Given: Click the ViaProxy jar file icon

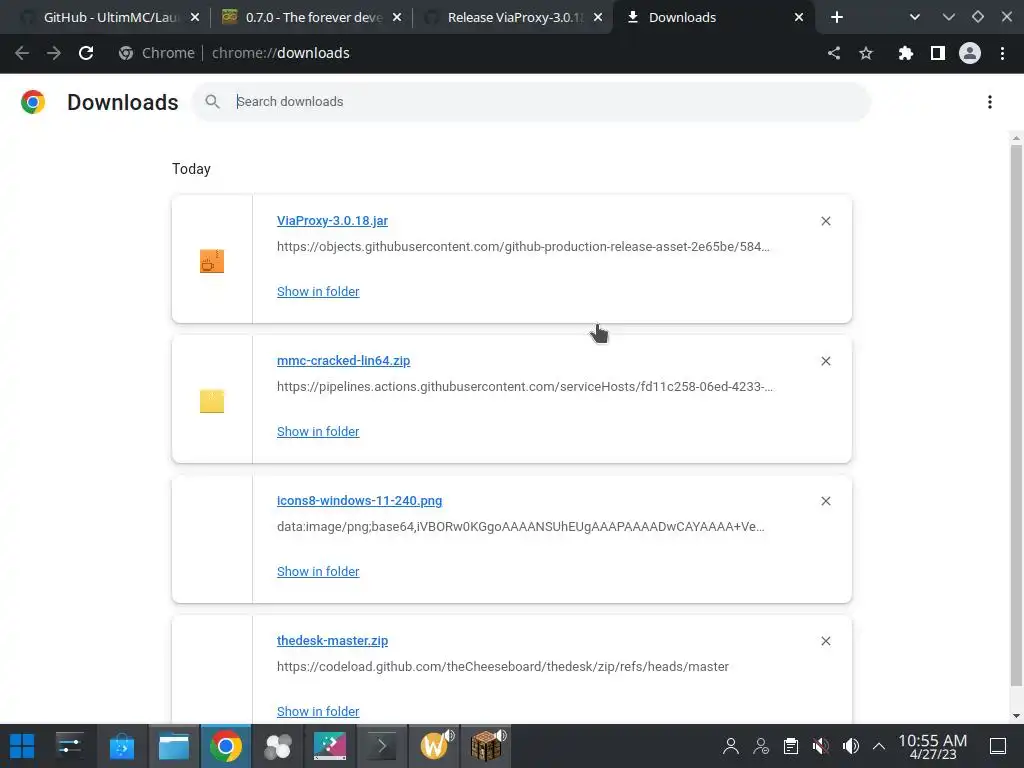Looking at the screenshot, I should coord(212,261).
